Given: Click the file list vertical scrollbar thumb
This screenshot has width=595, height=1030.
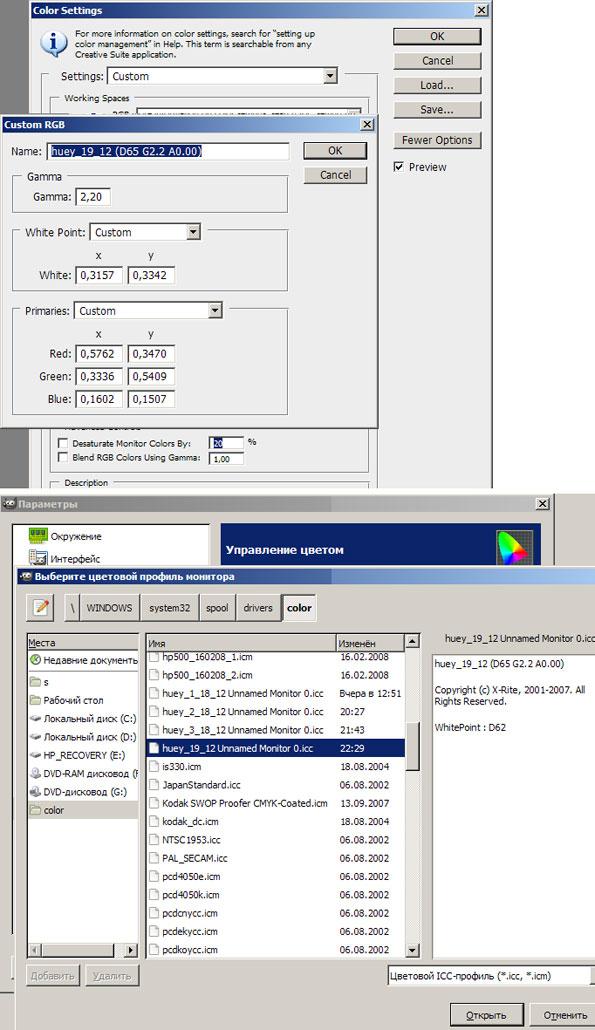Looking at the screenshot, I should 412,746.
